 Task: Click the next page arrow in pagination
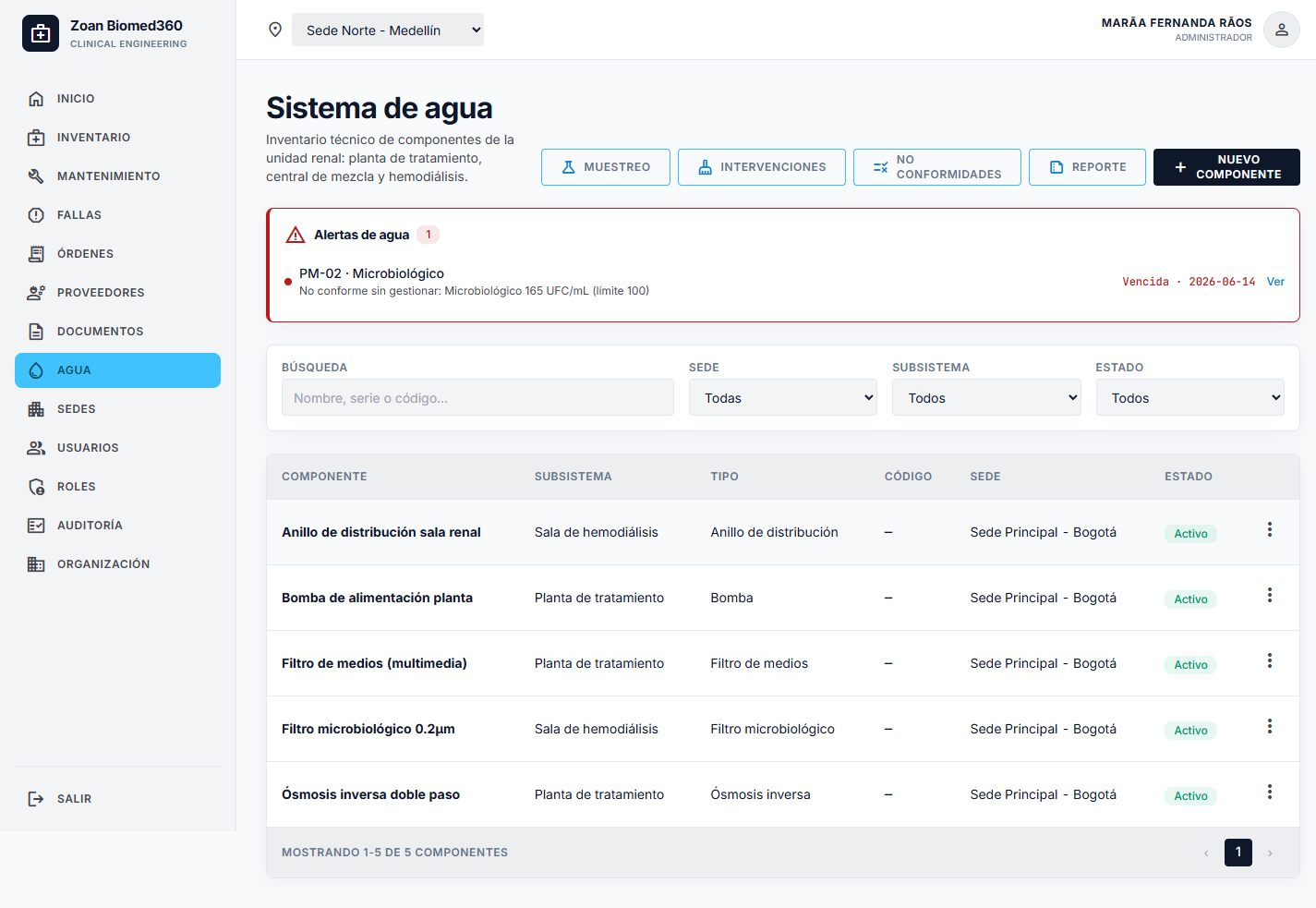(1270, 853)
